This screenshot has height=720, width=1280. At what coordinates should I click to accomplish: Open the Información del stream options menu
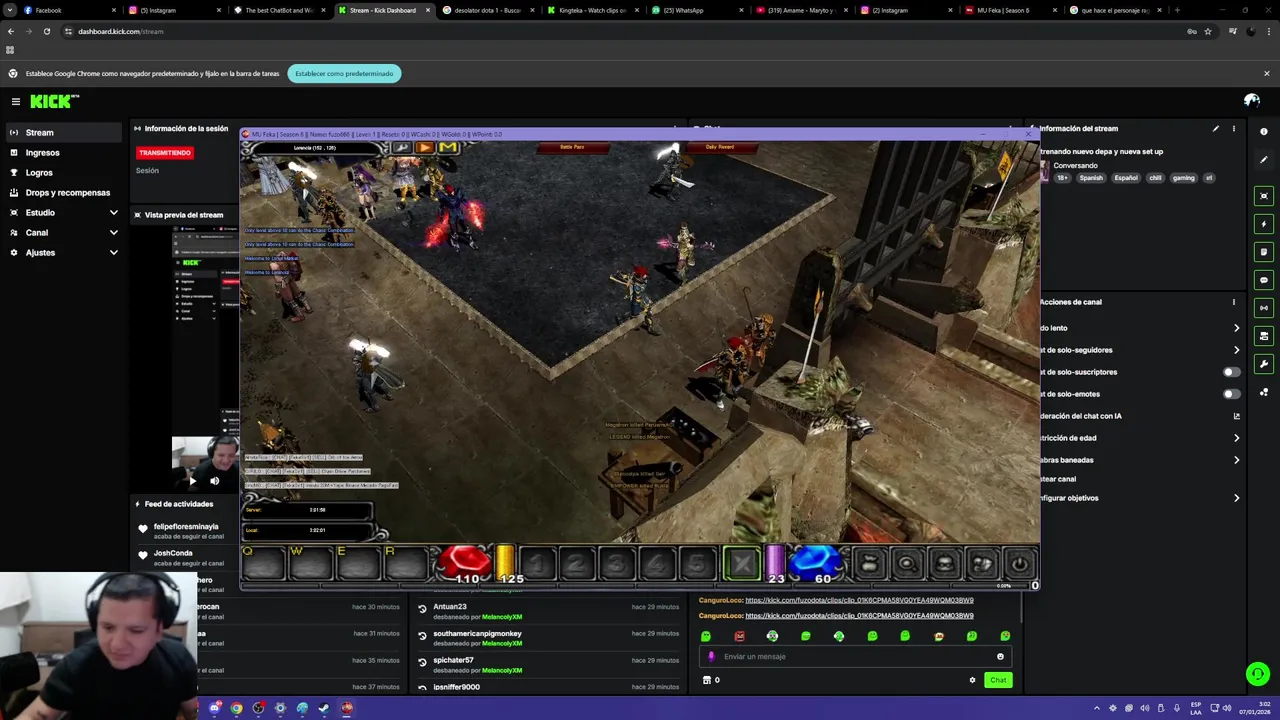coord(1234,128)
